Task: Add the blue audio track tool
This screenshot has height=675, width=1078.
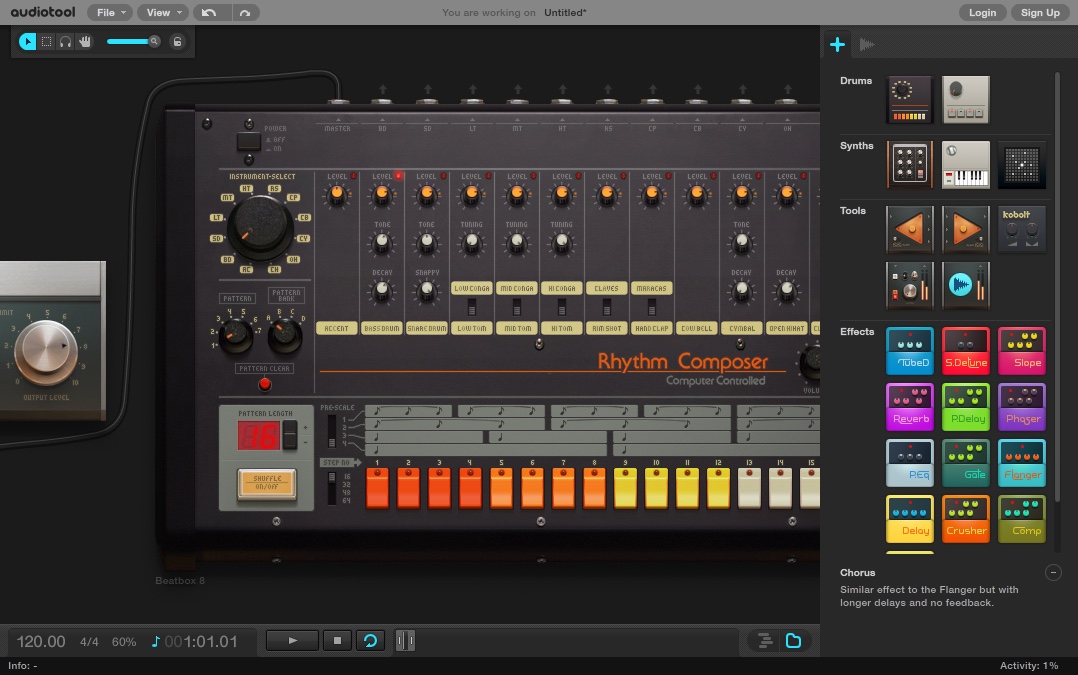Action: [965, 285]
